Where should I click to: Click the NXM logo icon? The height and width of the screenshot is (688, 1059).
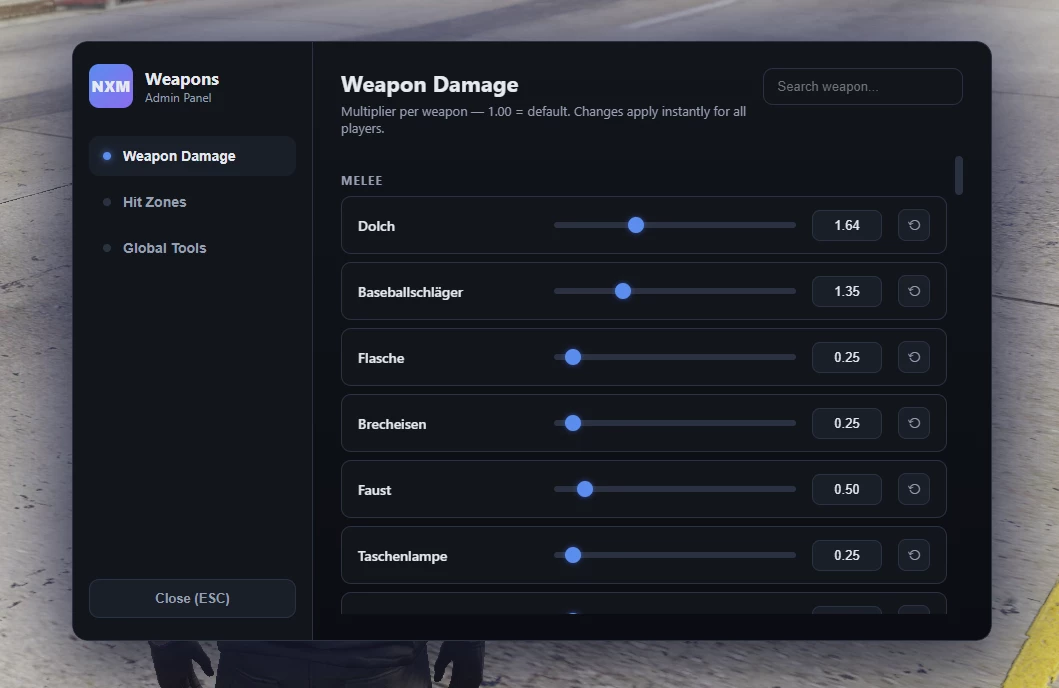click(111, 86)
